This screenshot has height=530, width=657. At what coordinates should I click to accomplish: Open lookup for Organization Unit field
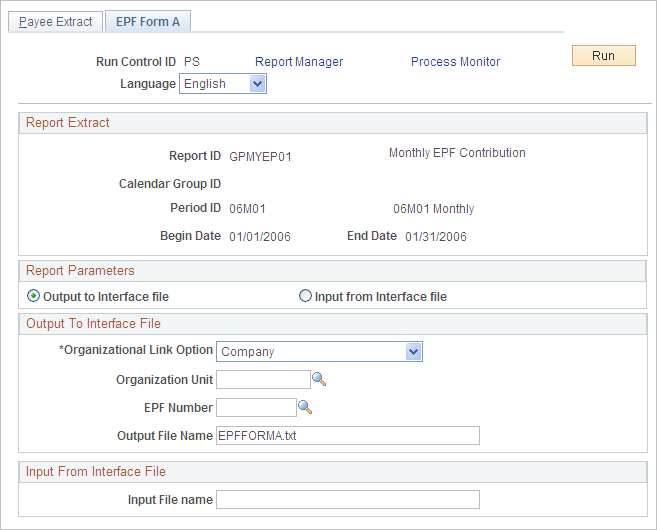pos(319,379)
